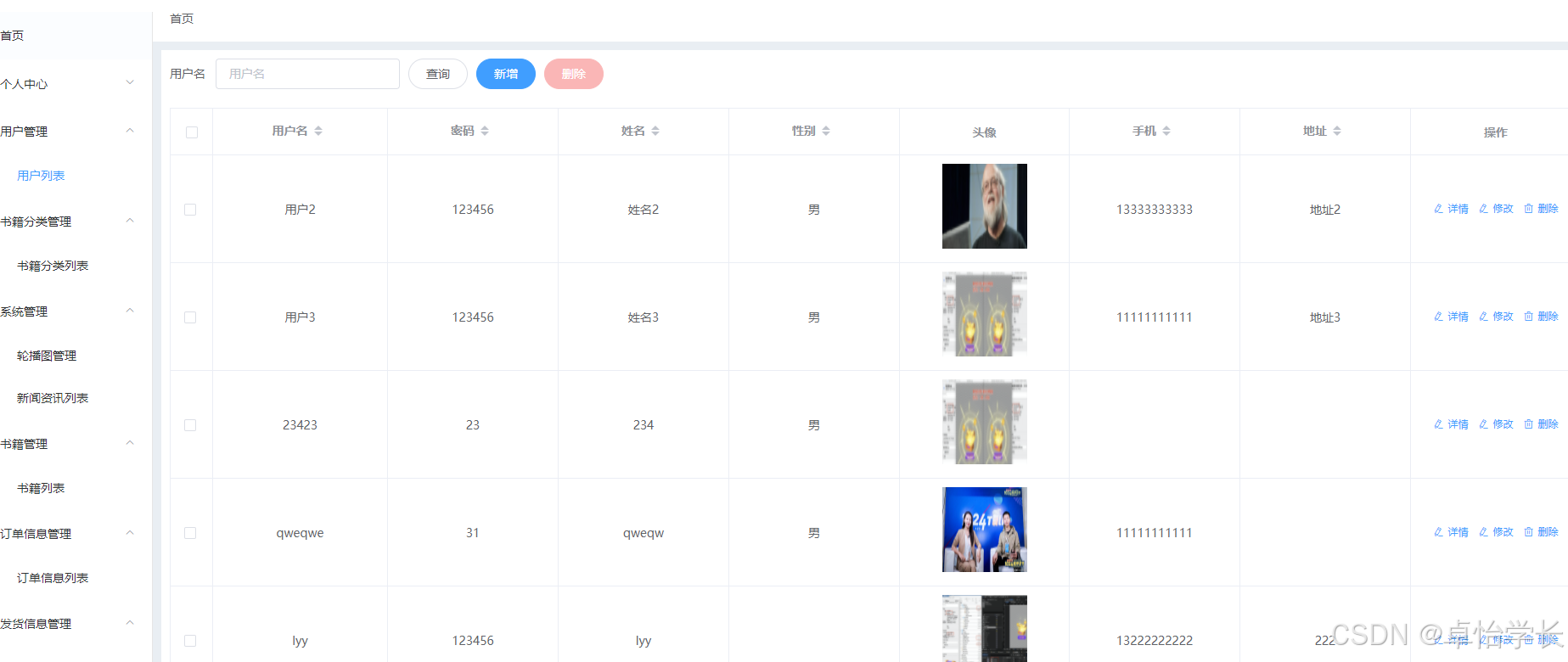Collapse the 书籍管理 menu chevron
The image size is (1568, 662).
click(x=130, y=442)
